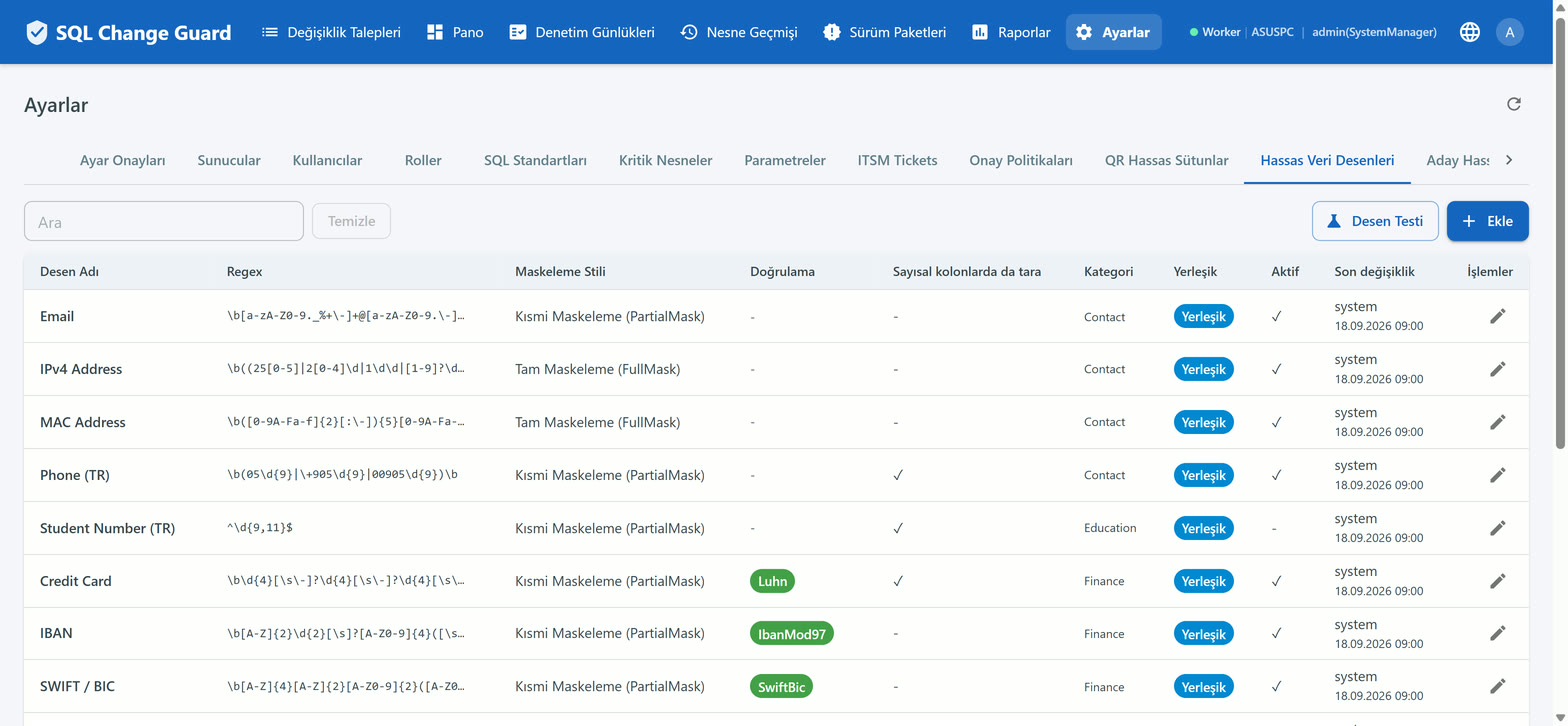Image resolution: width=1568 pixels, height=726 pixels.
Task: Click the IbanMod97 validation badge
Action: pyautogui.click(x=792, y=633)
